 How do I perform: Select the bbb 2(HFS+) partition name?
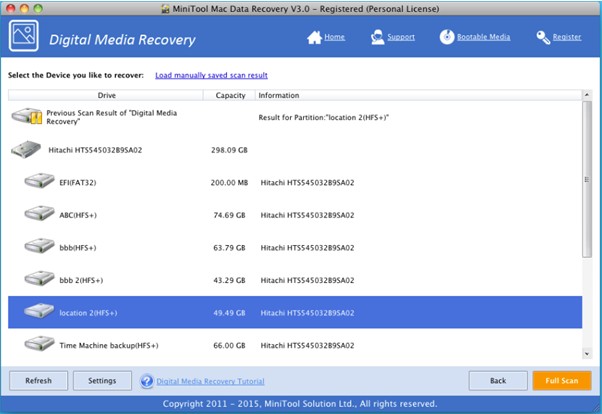pos(81,280)
